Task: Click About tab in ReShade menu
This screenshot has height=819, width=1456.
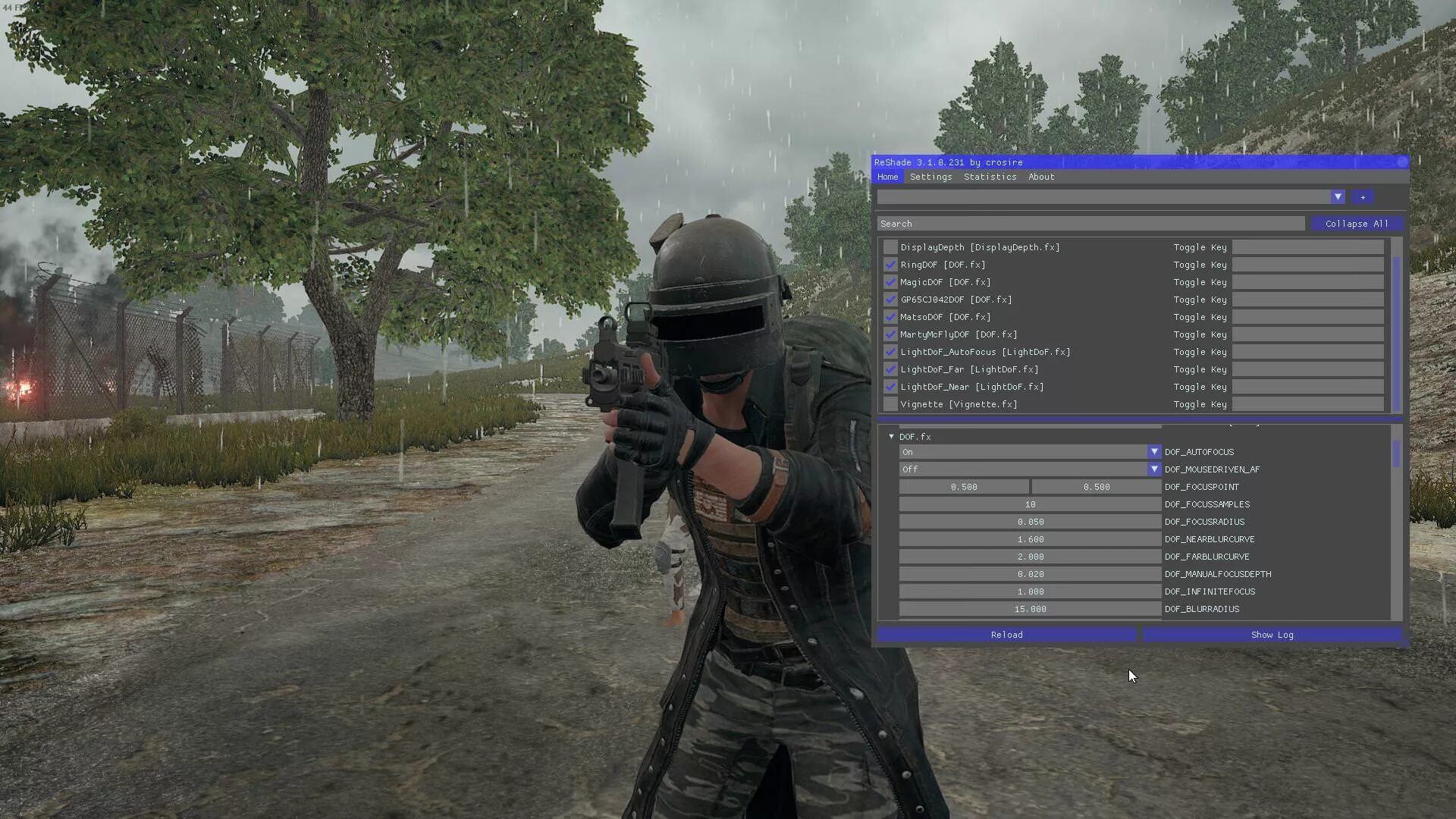Action: click(x=1041, y=176)
